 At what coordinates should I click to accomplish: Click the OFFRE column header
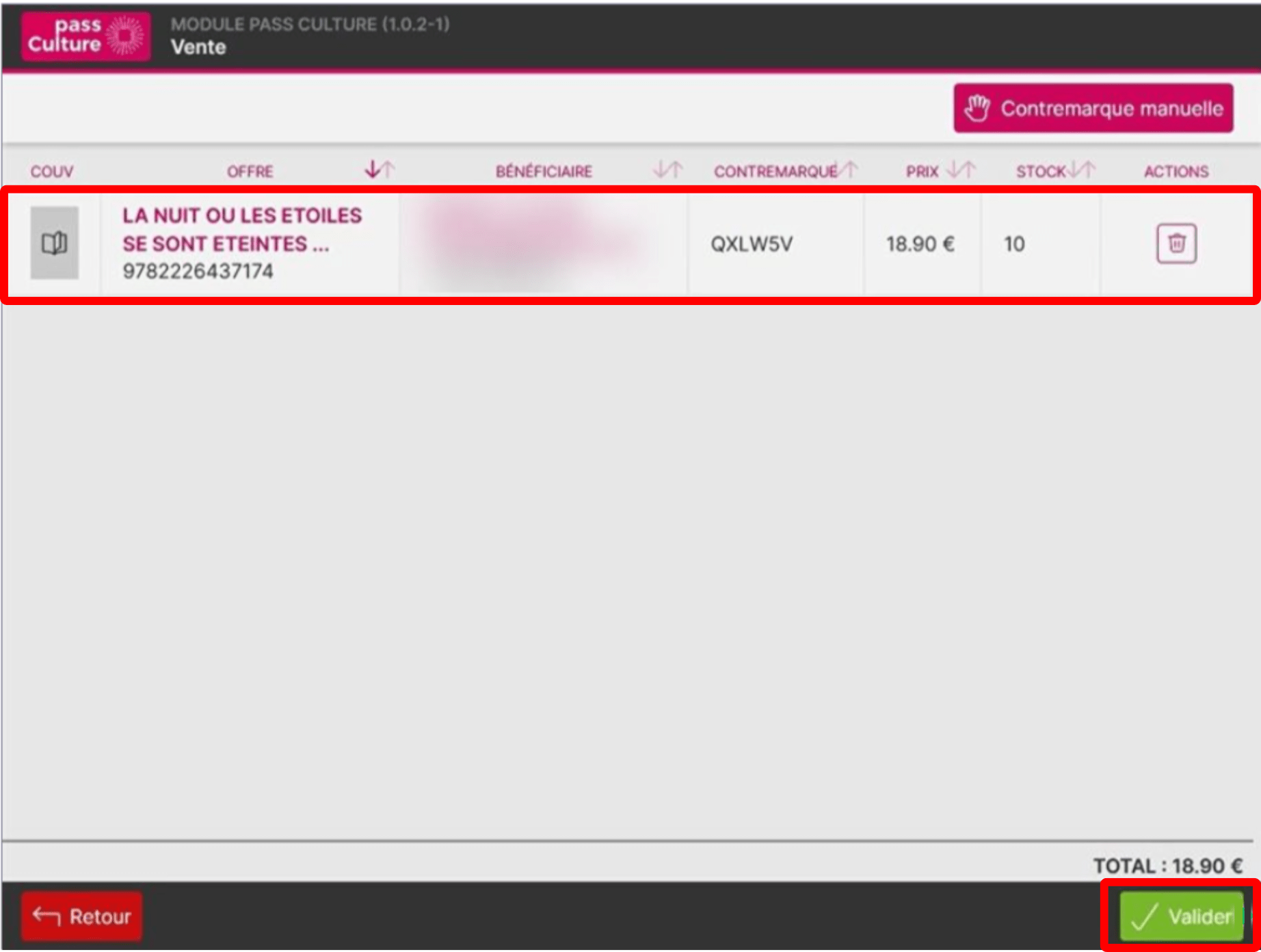point(250,171)
